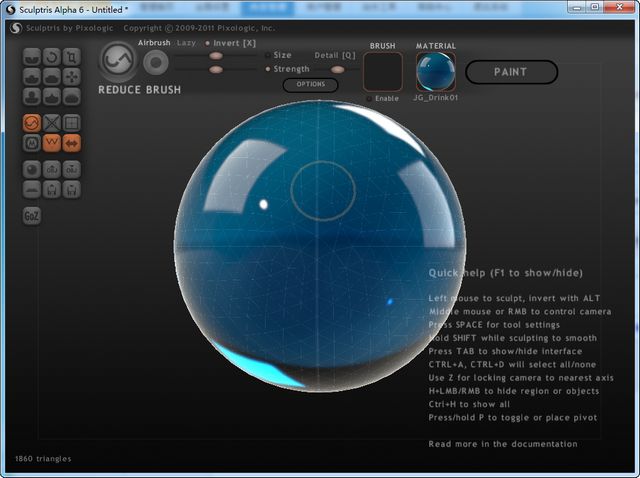Open the JG_Drink01 material picker
The height and width of the screenshot is (478, 640).
(x=435, y=72)
